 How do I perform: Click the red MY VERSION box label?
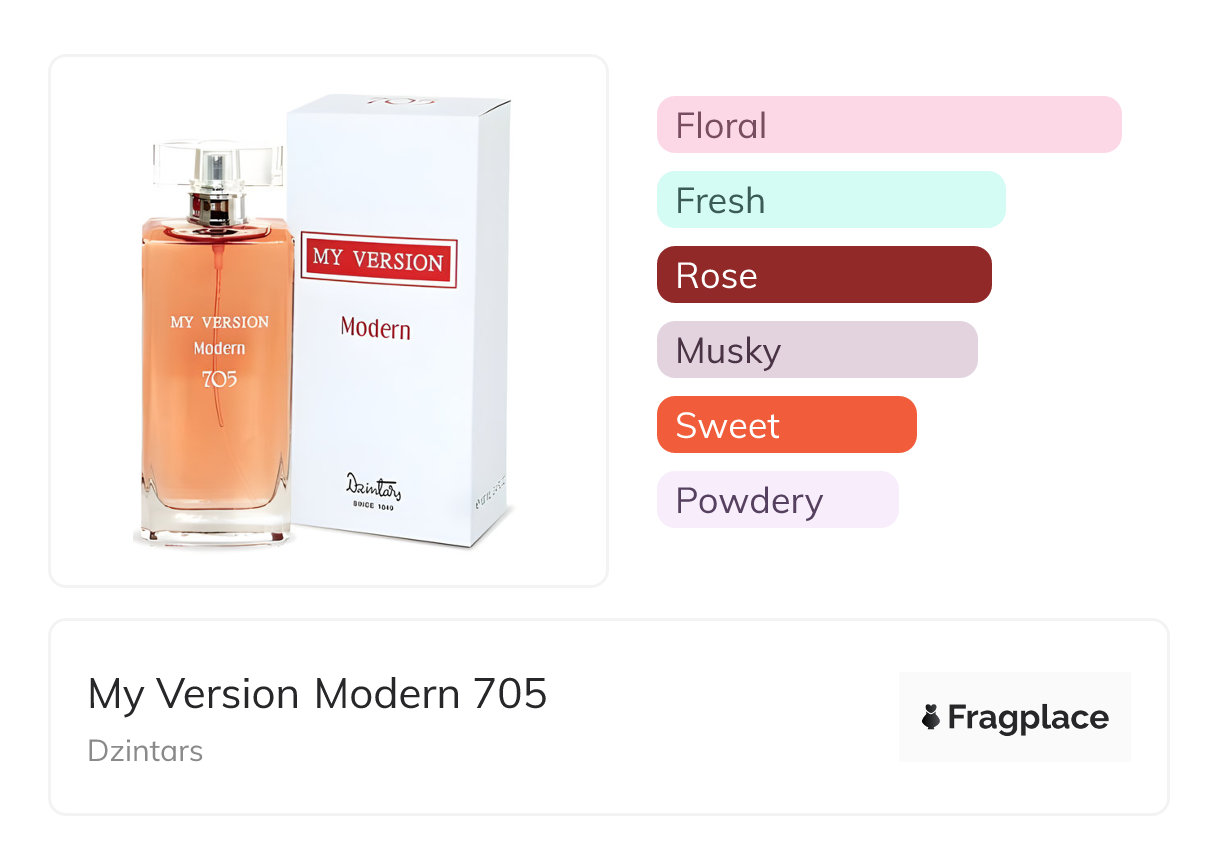coord(379,261)
